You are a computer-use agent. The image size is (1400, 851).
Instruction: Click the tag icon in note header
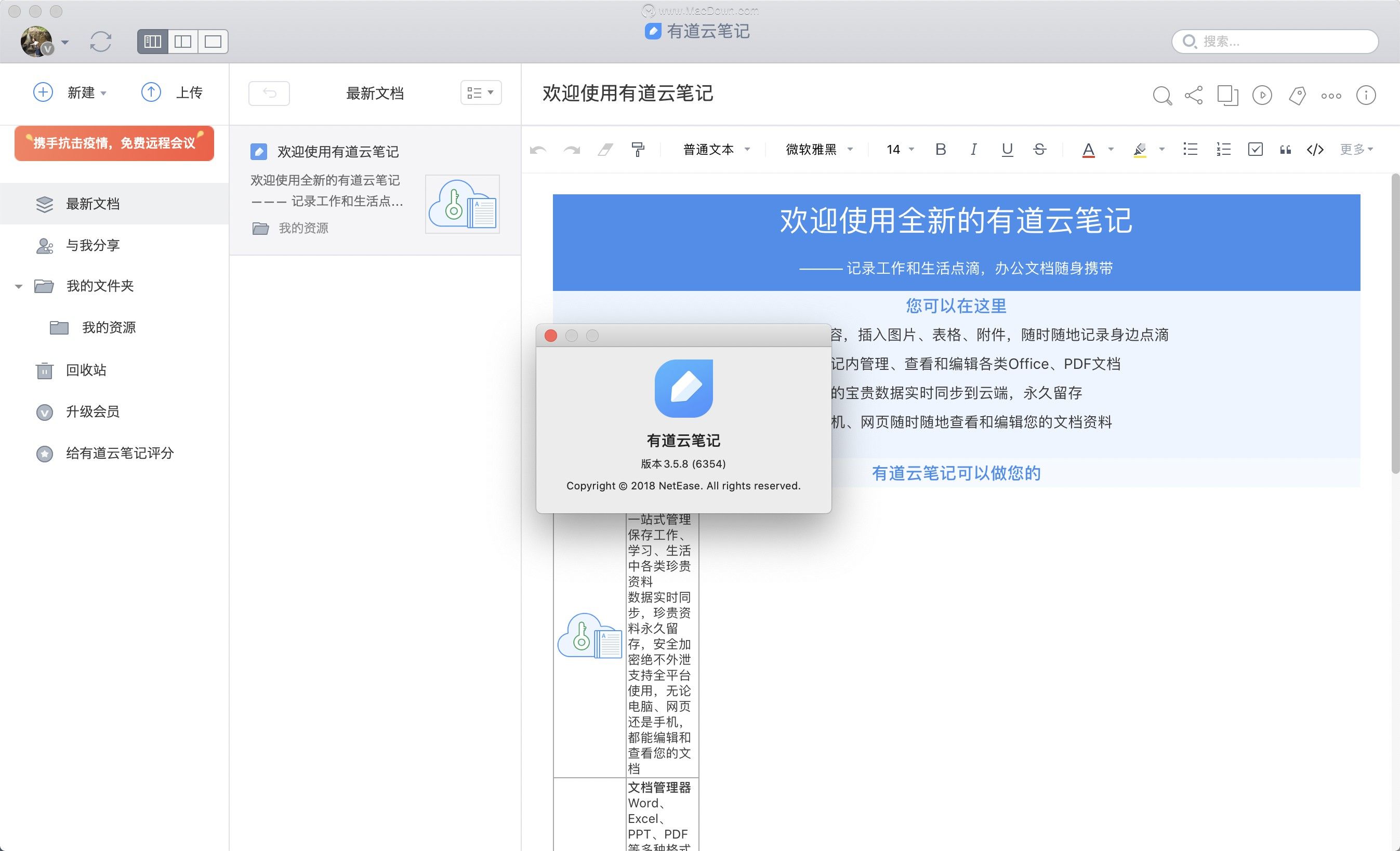pyautogui.click(x=1297, y=96)
